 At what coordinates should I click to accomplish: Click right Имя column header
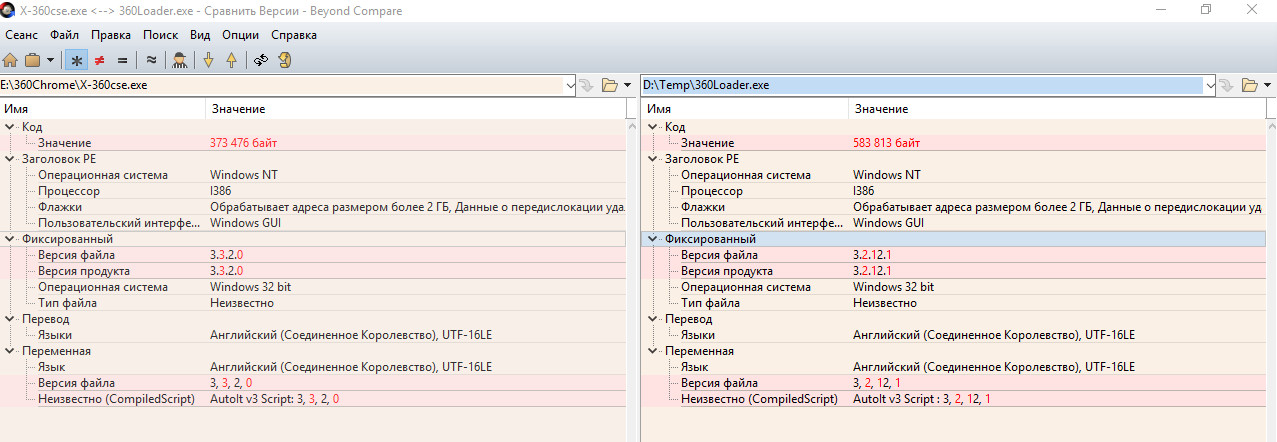click(x=744, y=108)
